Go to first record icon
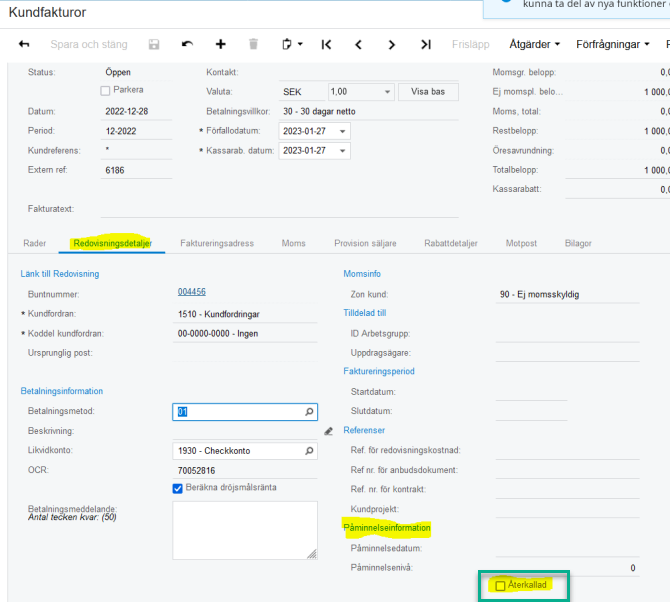 tap(326, 44)
